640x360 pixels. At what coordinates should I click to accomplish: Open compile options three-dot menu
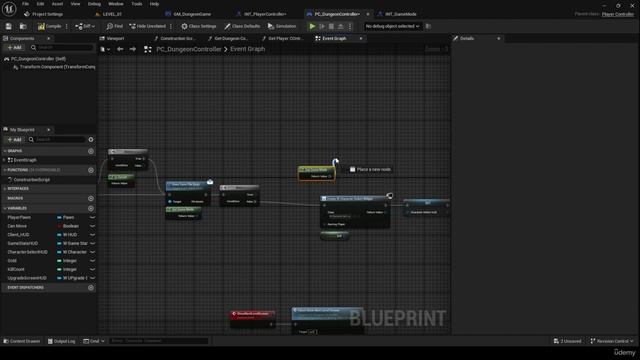(67, 26)
